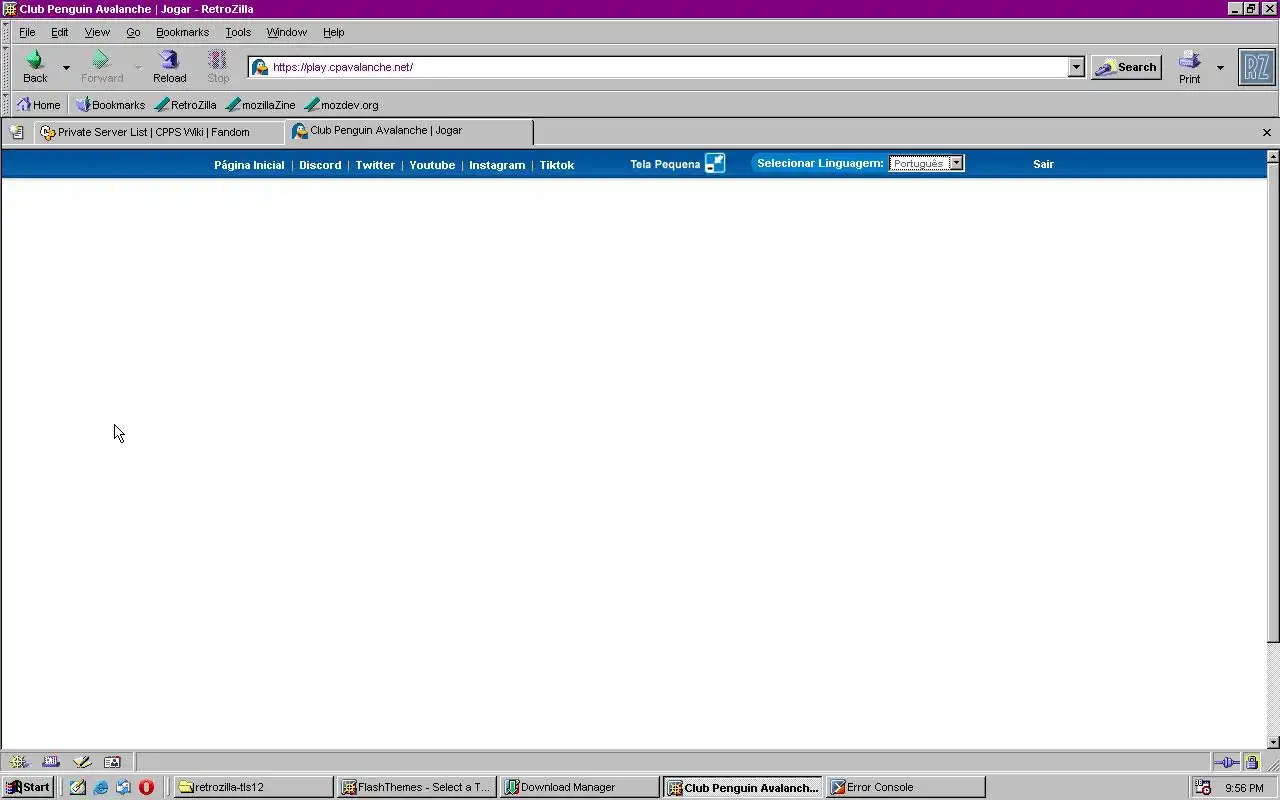Open the Window menu
1280x800 pixels.
click(x=287, y=32)
